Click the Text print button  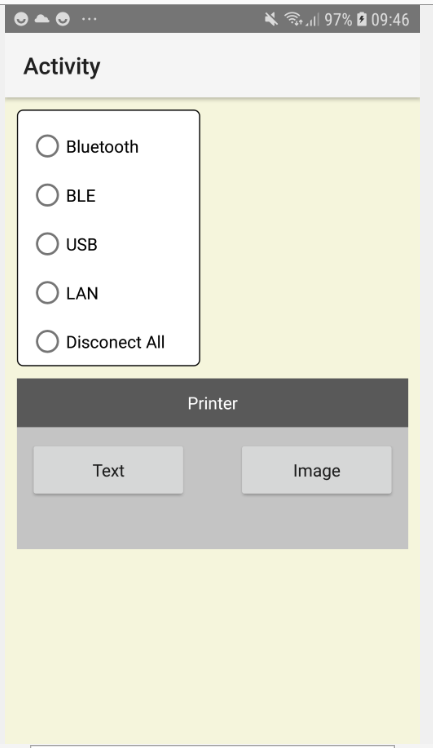click(108, 470)
